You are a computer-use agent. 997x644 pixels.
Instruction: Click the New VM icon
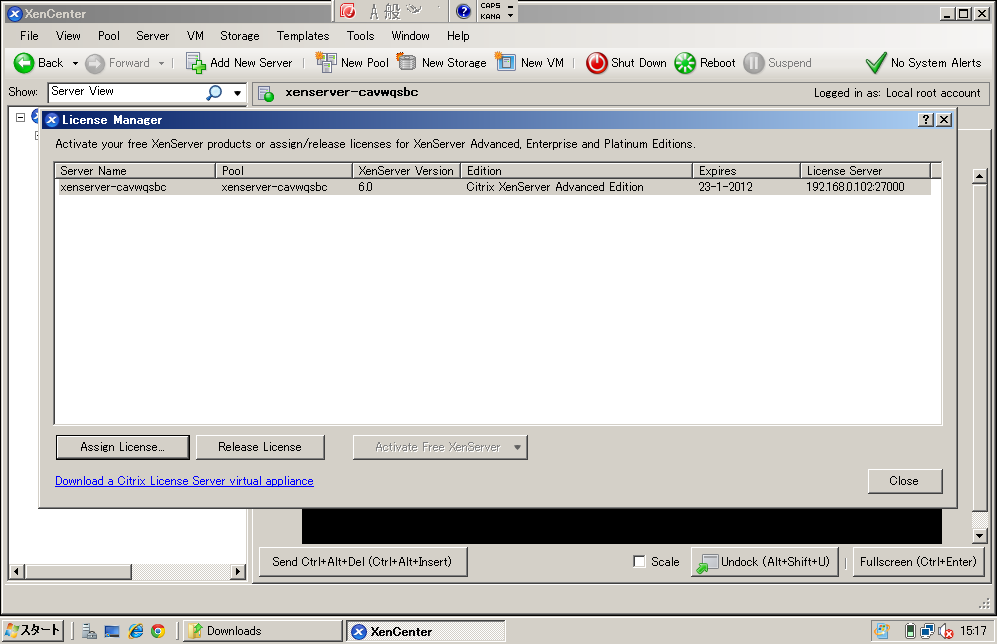(x=505, y=62)
